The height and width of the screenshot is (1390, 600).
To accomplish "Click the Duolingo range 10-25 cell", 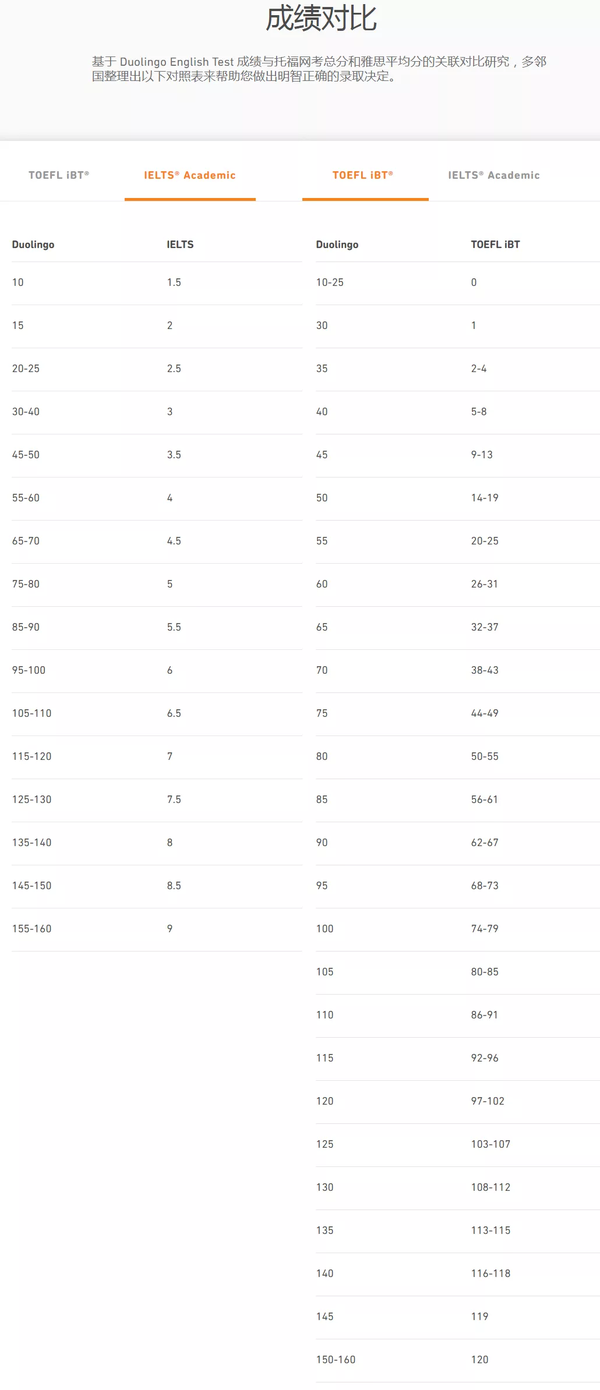I will [x=330, y=283].
